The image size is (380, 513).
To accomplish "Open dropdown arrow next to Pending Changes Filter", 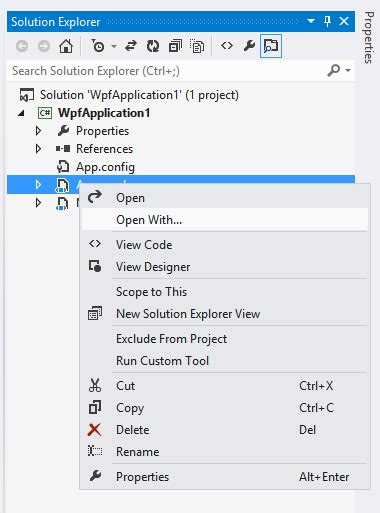I will (114, 46).
